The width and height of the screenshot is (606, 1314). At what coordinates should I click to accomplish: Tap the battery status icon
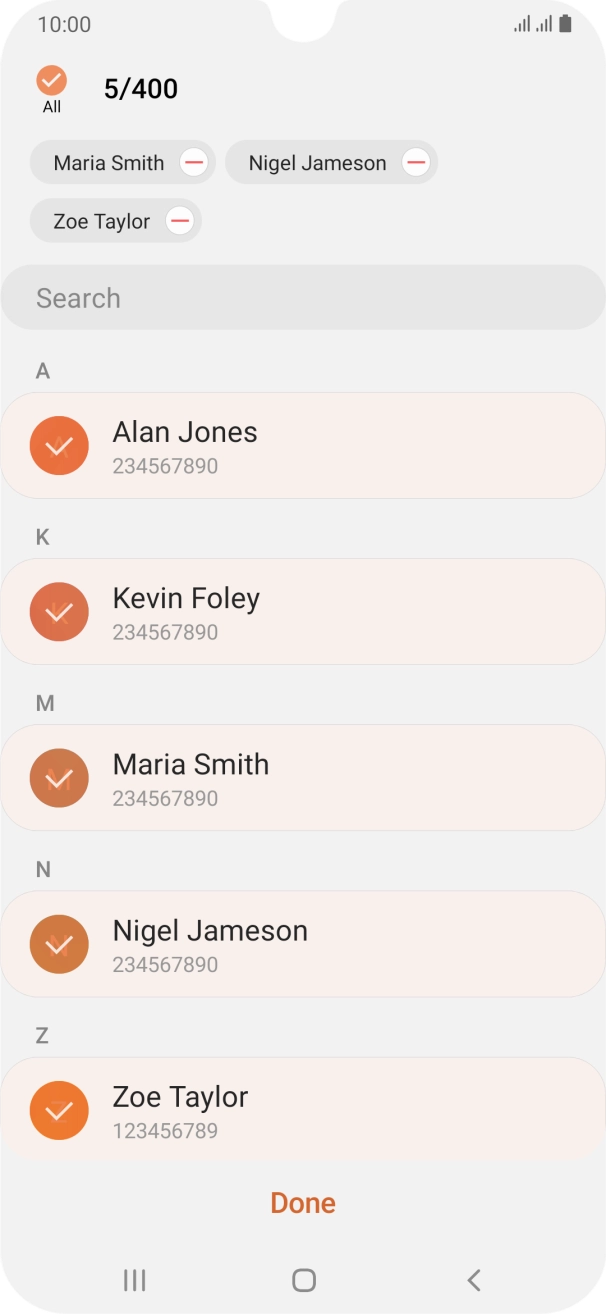(566, 24)
